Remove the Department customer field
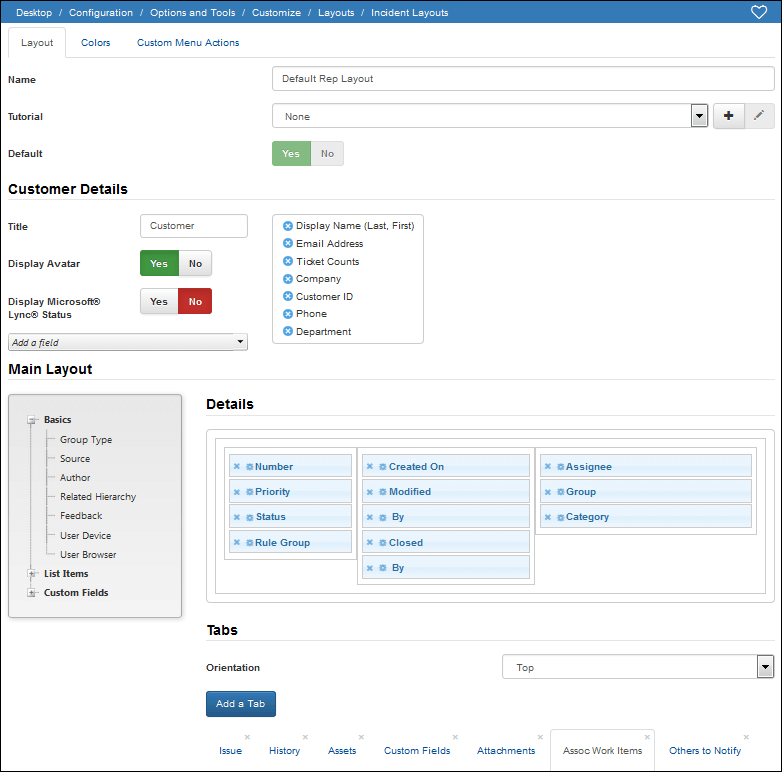Viewport: 782px width, 772px height. (288, 331)
